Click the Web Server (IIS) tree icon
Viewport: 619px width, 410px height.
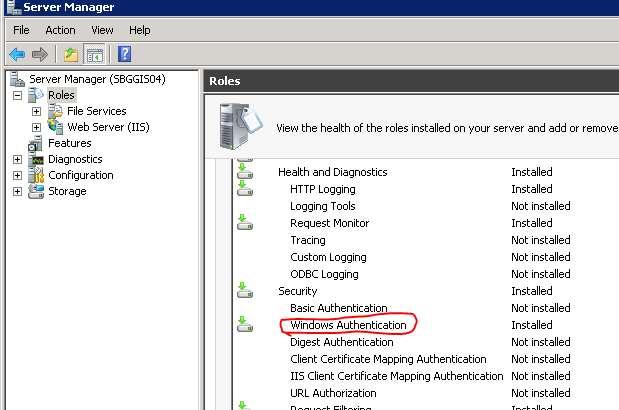click(55, 127)
